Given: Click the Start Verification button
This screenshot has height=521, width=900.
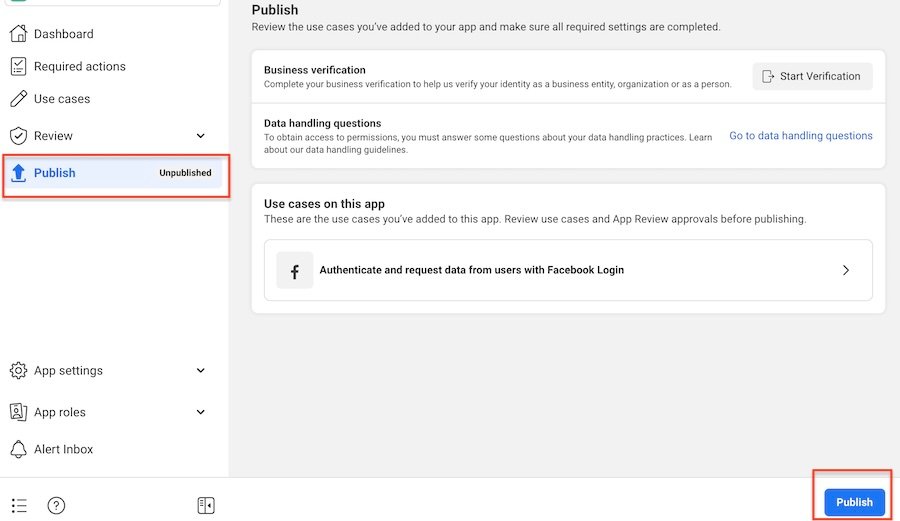Looking at the screenshot, I should (812, 76).
